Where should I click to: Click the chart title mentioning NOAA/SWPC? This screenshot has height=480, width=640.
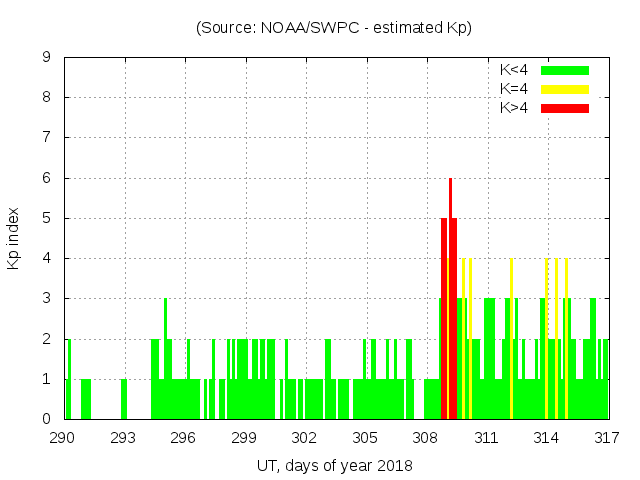tap(334, 28)
